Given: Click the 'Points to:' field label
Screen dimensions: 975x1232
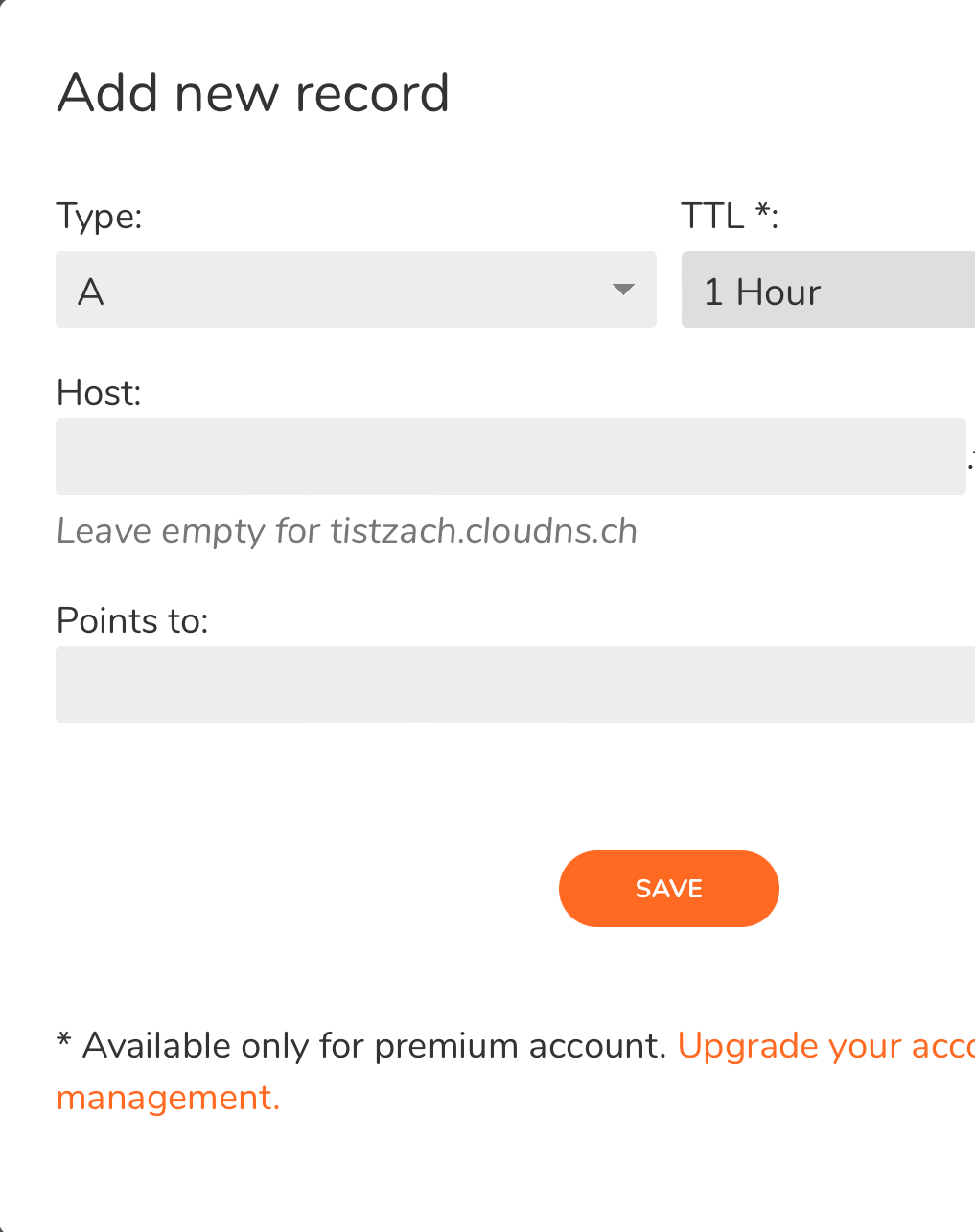Looking at the screenshot, I should (x=132, y=620).
